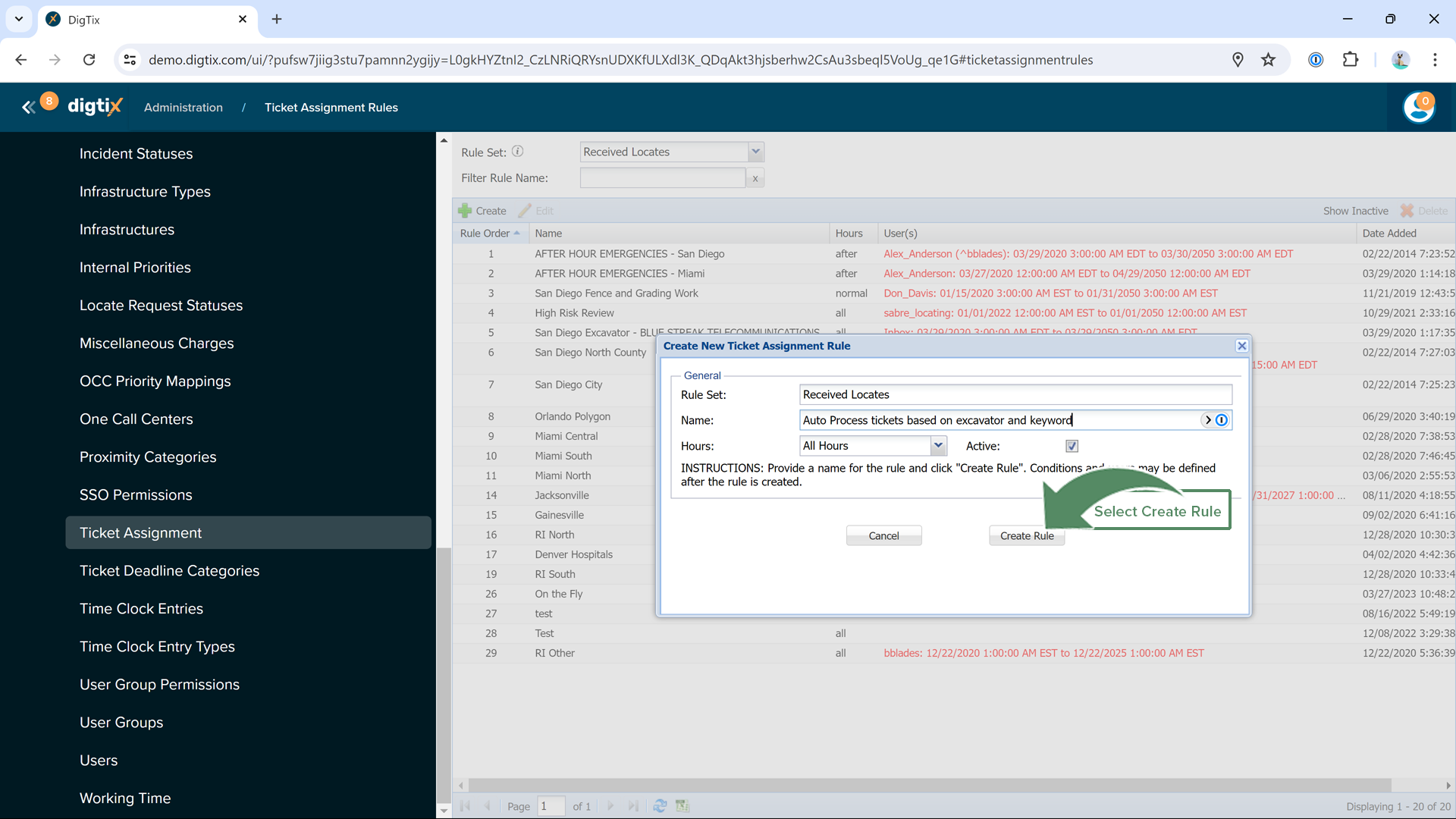Image resolution: width=1456 pixels, height=819 pixels.
Task: Close the Create New Rule dialog
Action: (x=1241, y=346)
